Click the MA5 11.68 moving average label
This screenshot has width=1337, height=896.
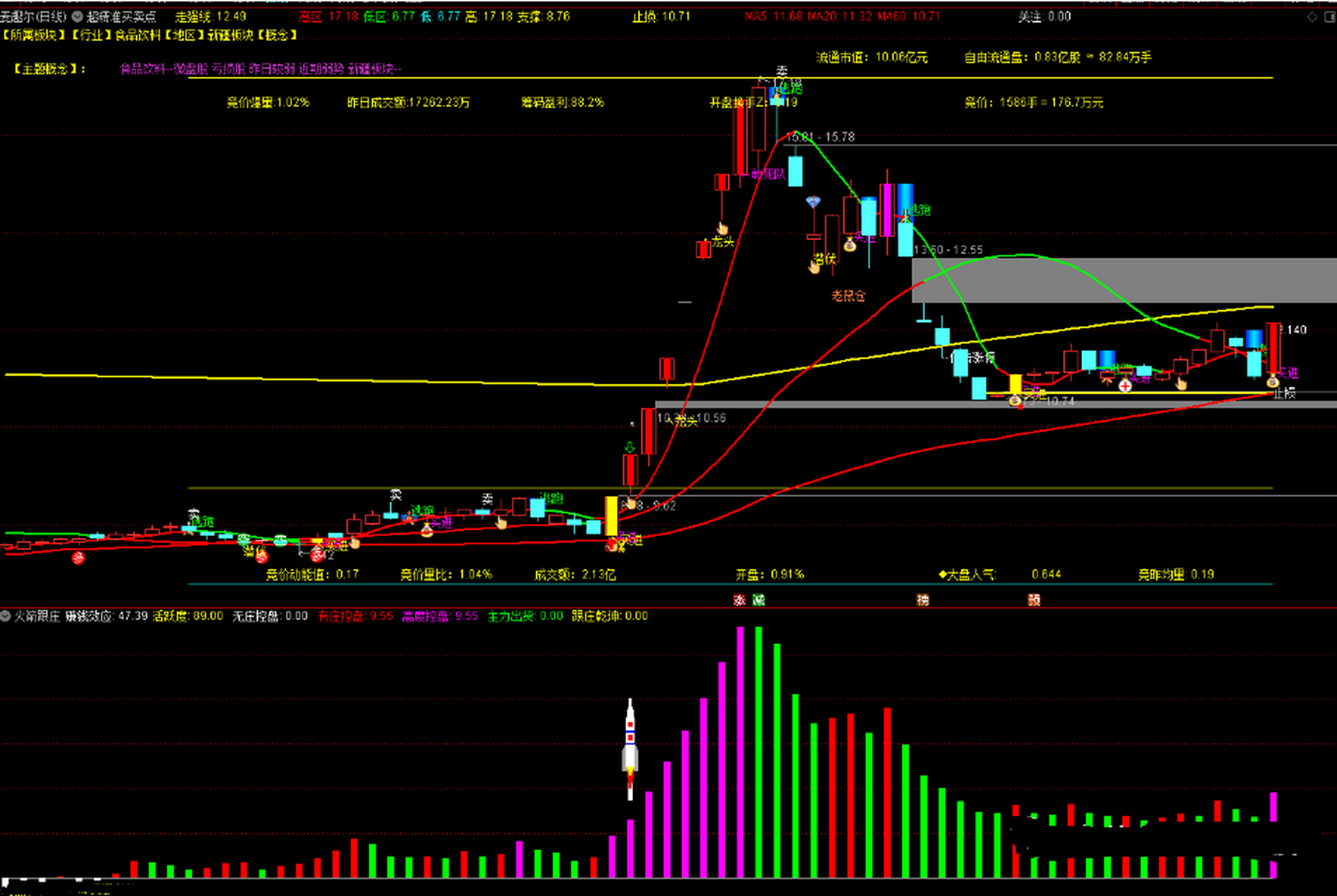coord(774,16)
